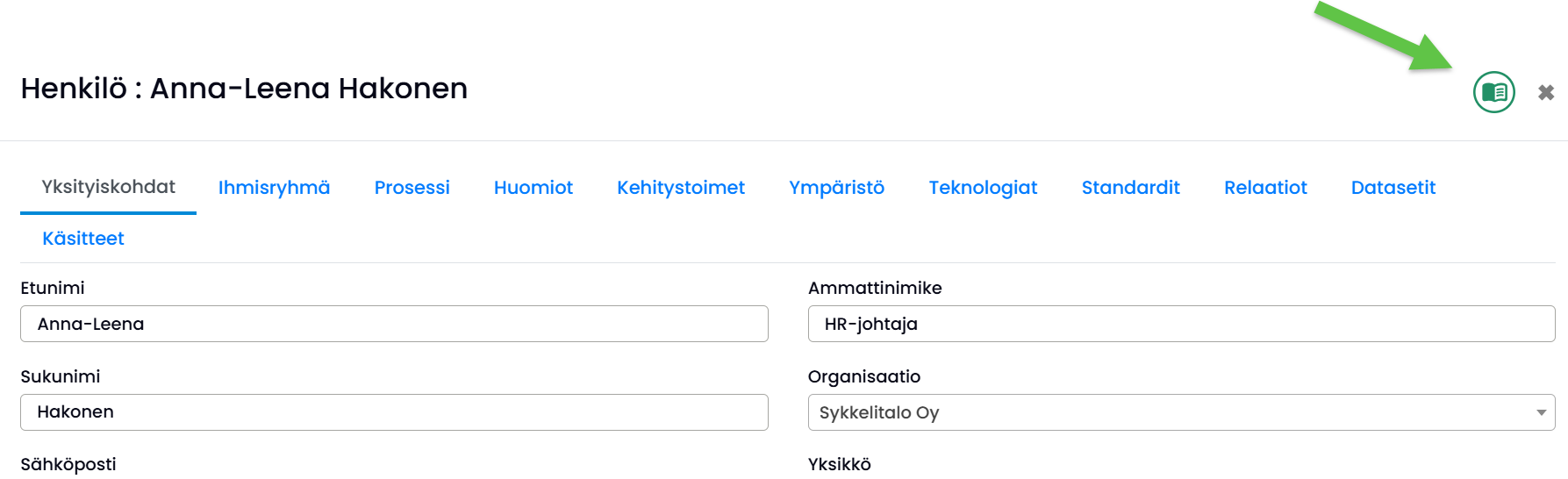Open the Standardit tab
1568x479 pixels.
point(1130,188)
